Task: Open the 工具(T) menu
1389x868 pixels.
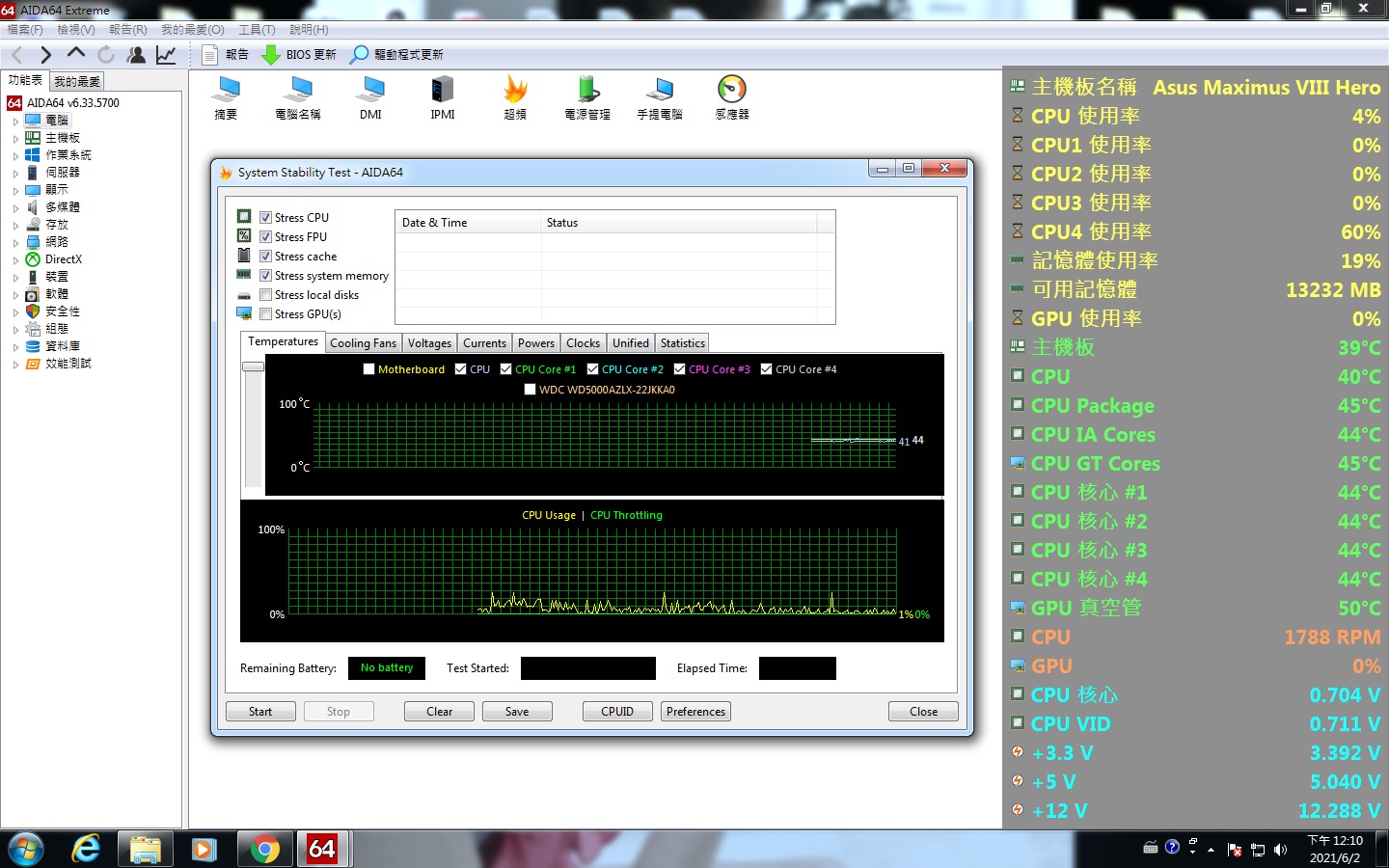Action: point(257,30)
